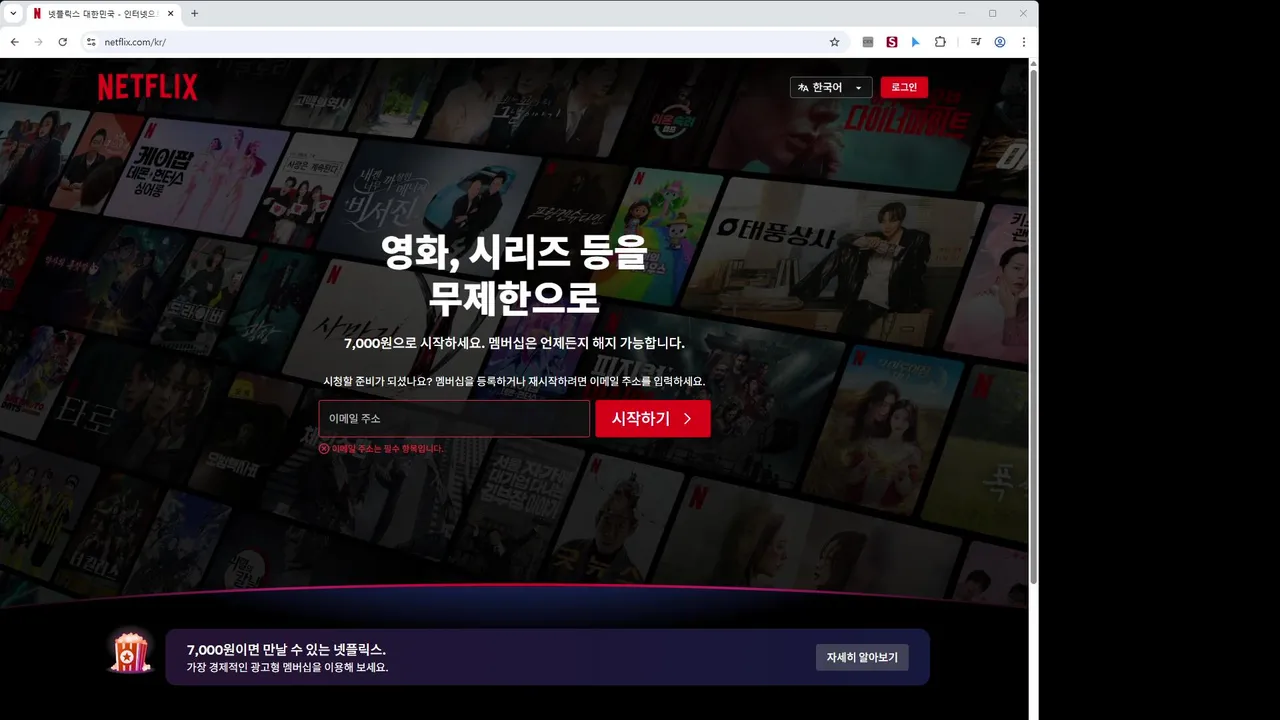The height and width of the screenshot is (720, 1280).
Task: Click the popcorn bucket icon
Action: pyautogui.click(x=130, y=651)
